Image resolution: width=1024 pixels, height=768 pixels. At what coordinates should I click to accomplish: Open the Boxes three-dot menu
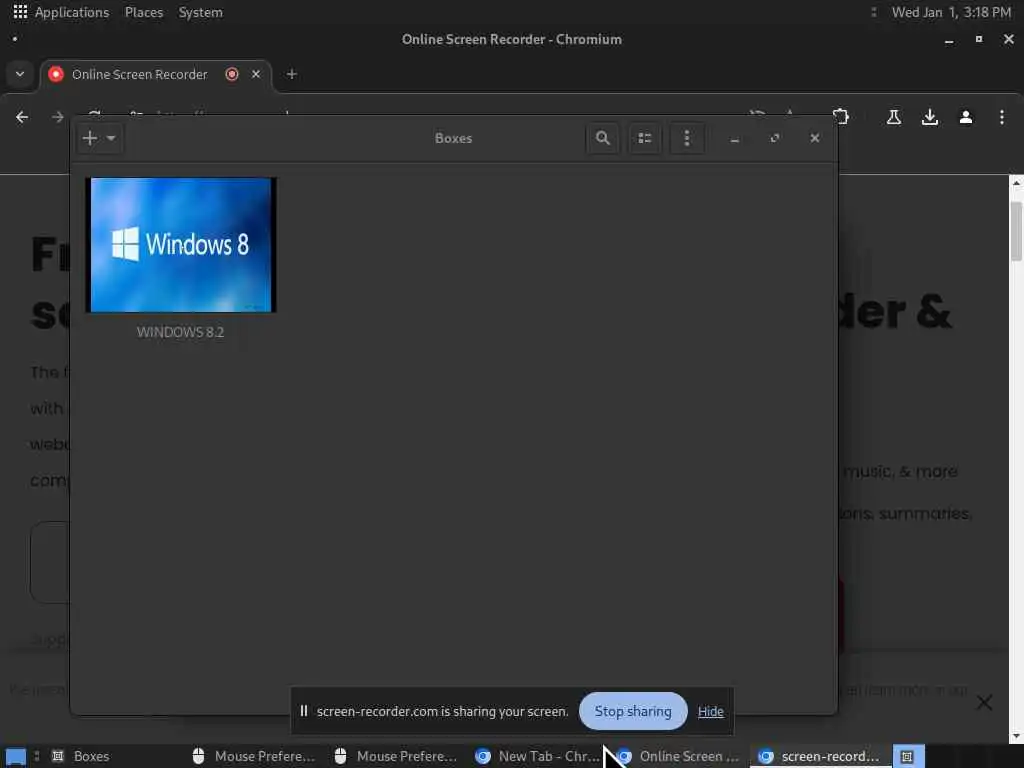tap(686, 138)
